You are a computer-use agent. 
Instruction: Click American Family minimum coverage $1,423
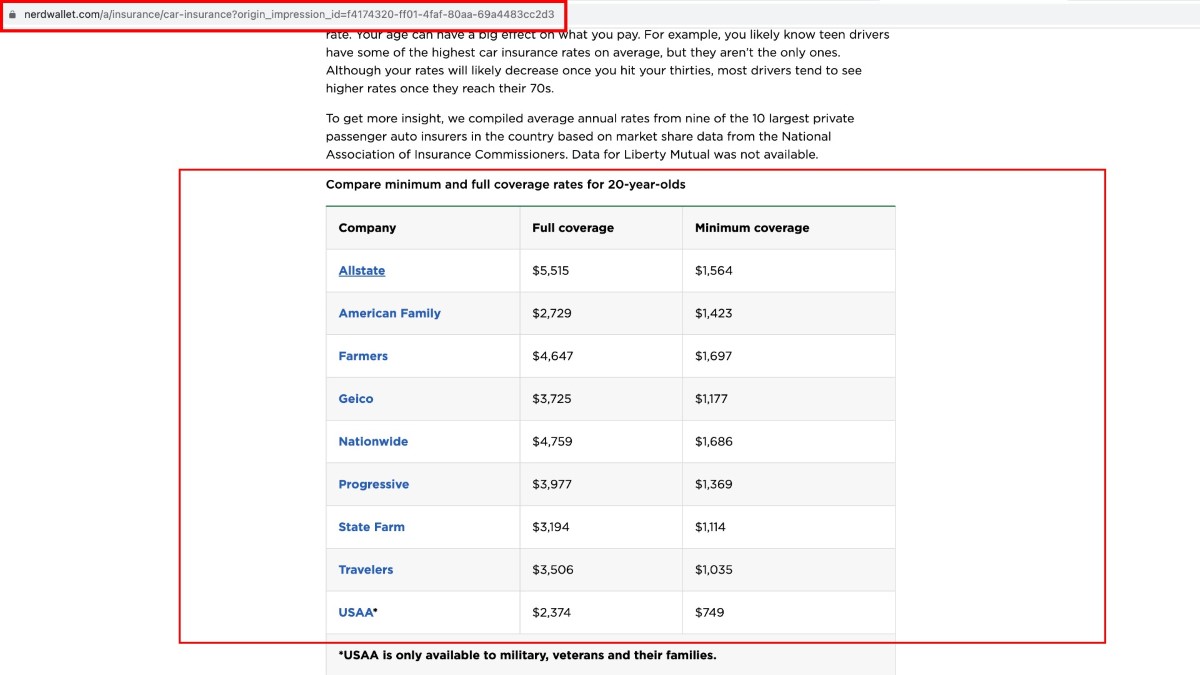pyautogui.click(x=714, y=313)
